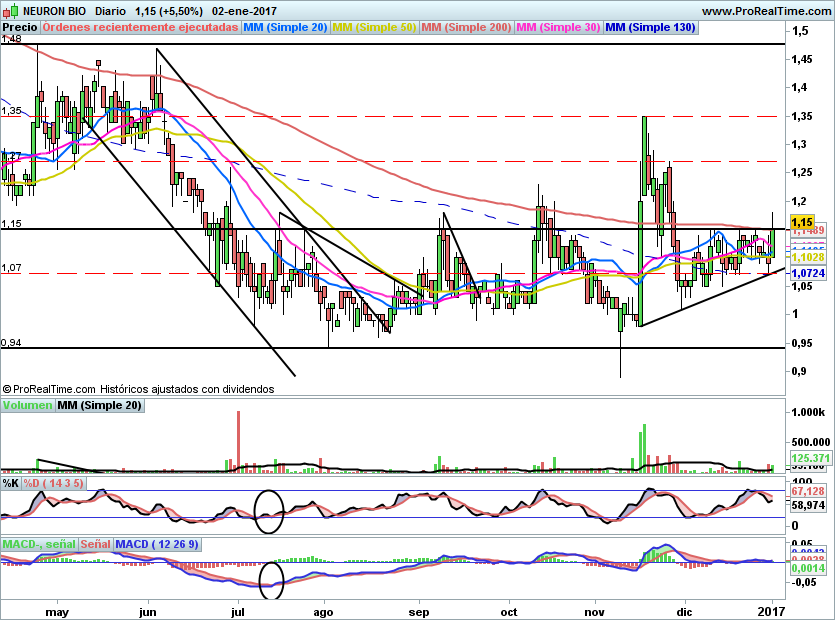
Task: Toggle the yellow MM (Simple 50) indicator
Action: tap(374, 28)
